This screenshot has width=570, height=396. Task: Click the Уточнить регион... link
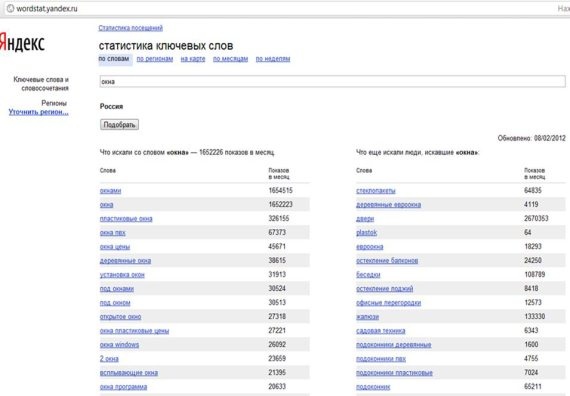(x=39, y=112)
